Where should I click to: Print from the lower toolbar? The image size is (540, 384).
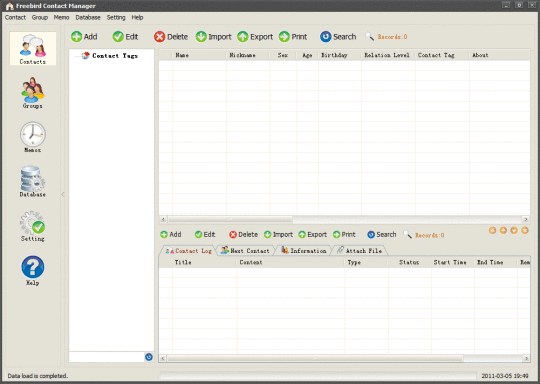344,235
